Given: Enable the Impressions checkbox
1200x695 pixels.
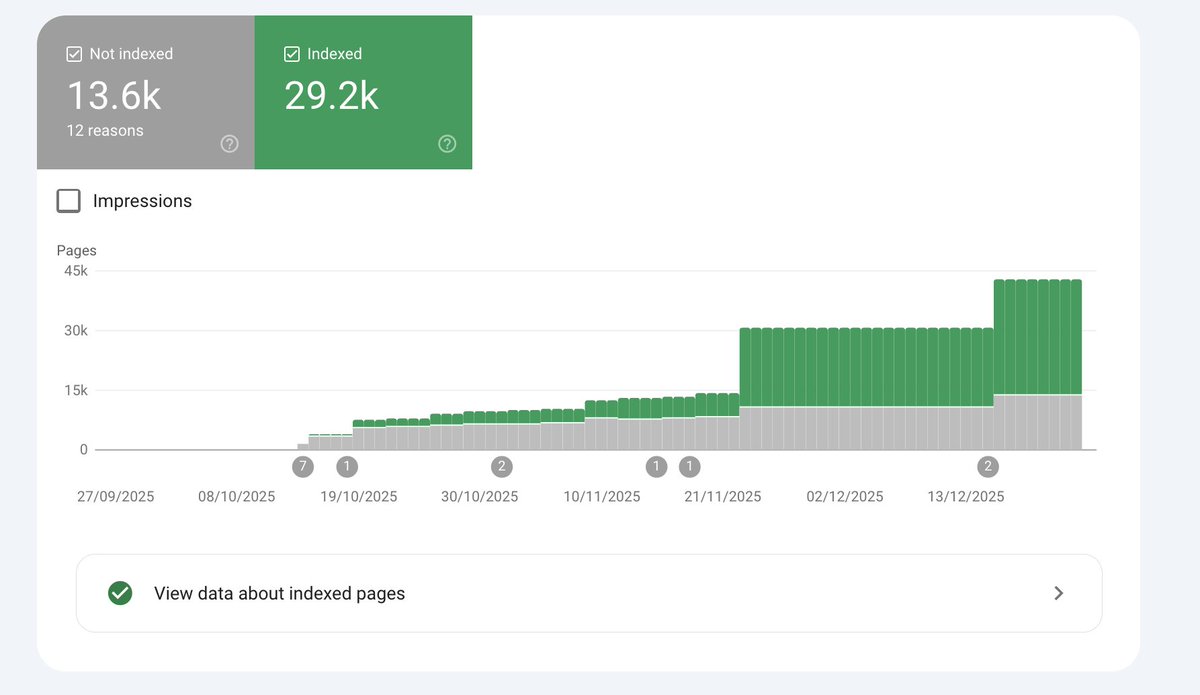Looking at the screenshot, I should click(x=69, y=201).
